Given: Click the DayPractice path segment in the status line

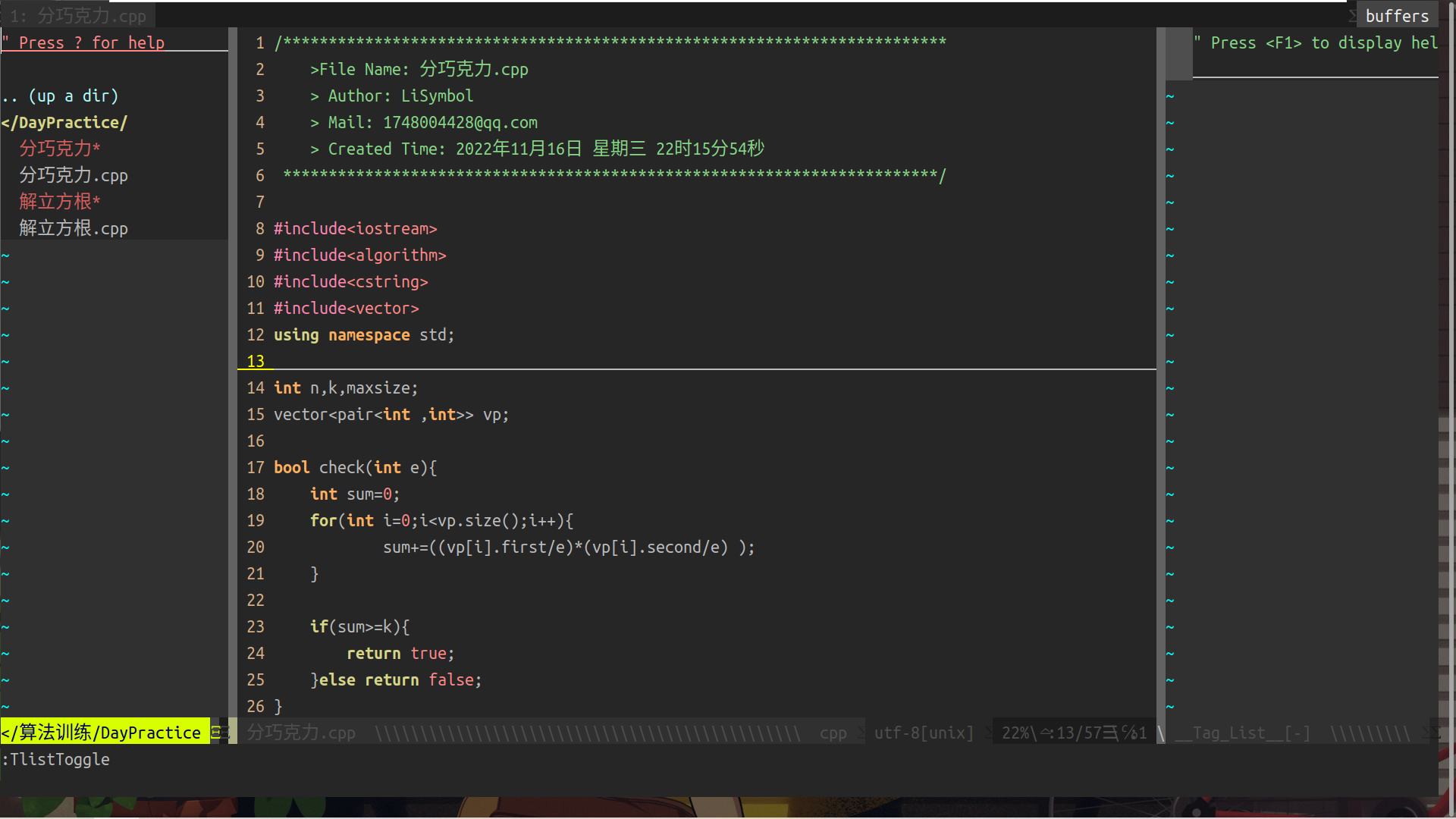Looking at the screenshot, I should [150, 733].
